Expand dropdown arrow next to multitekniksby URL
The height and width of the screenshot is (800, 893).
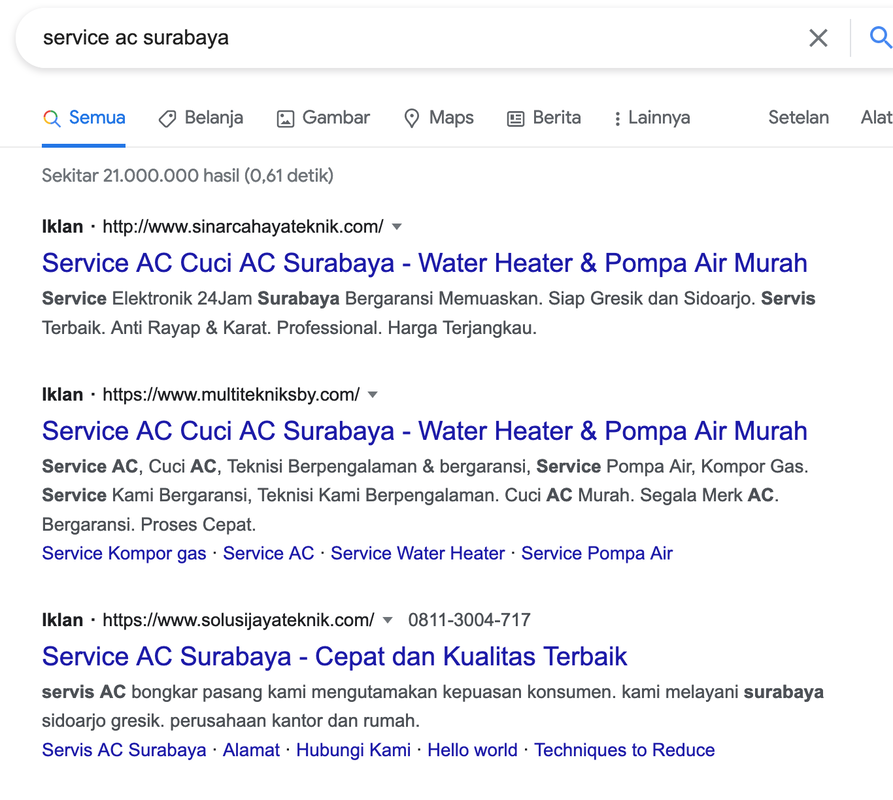point(373,395)
